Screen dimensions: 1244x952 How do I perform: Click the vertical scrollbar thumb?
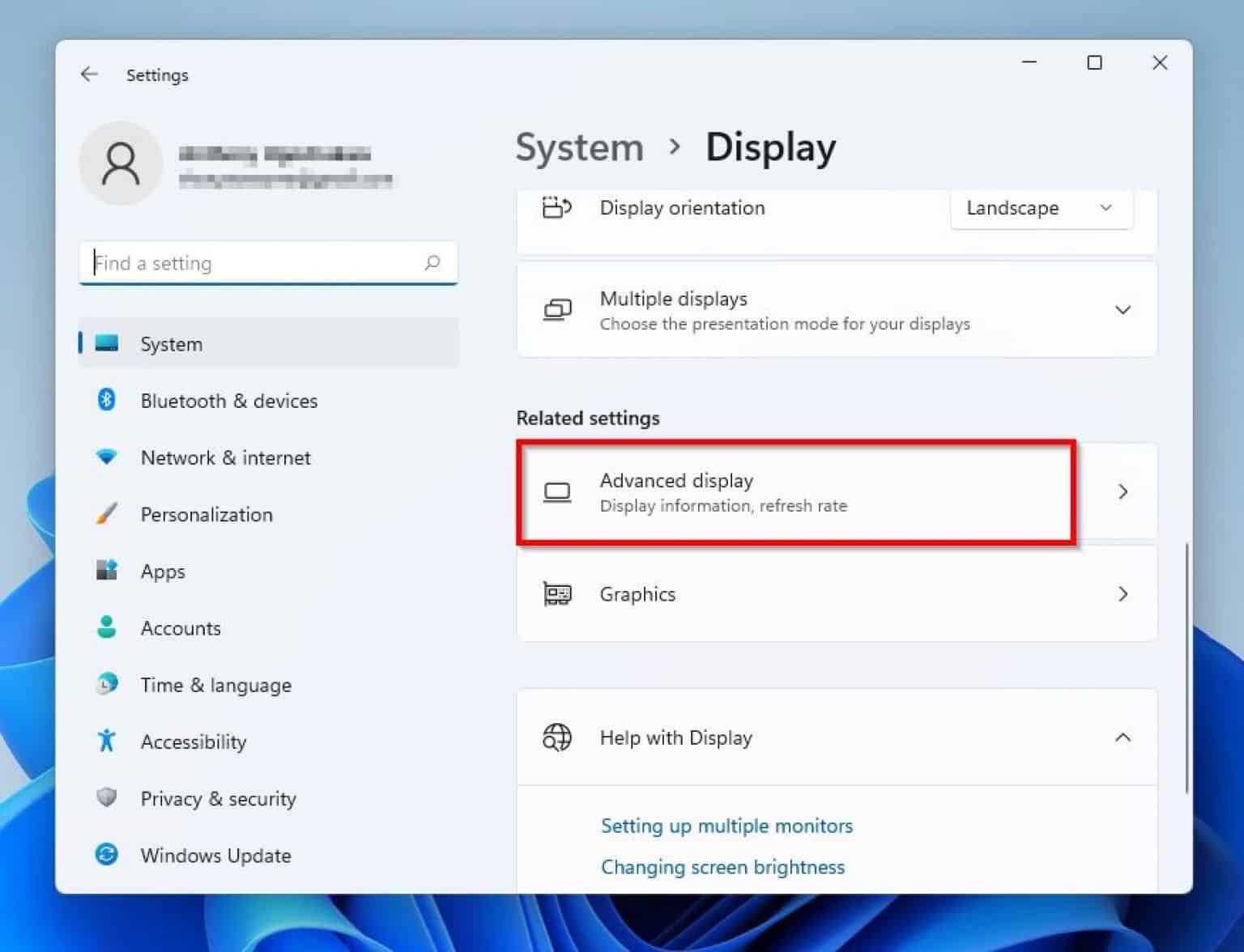pyautogui.click(x=1186, y=668)
